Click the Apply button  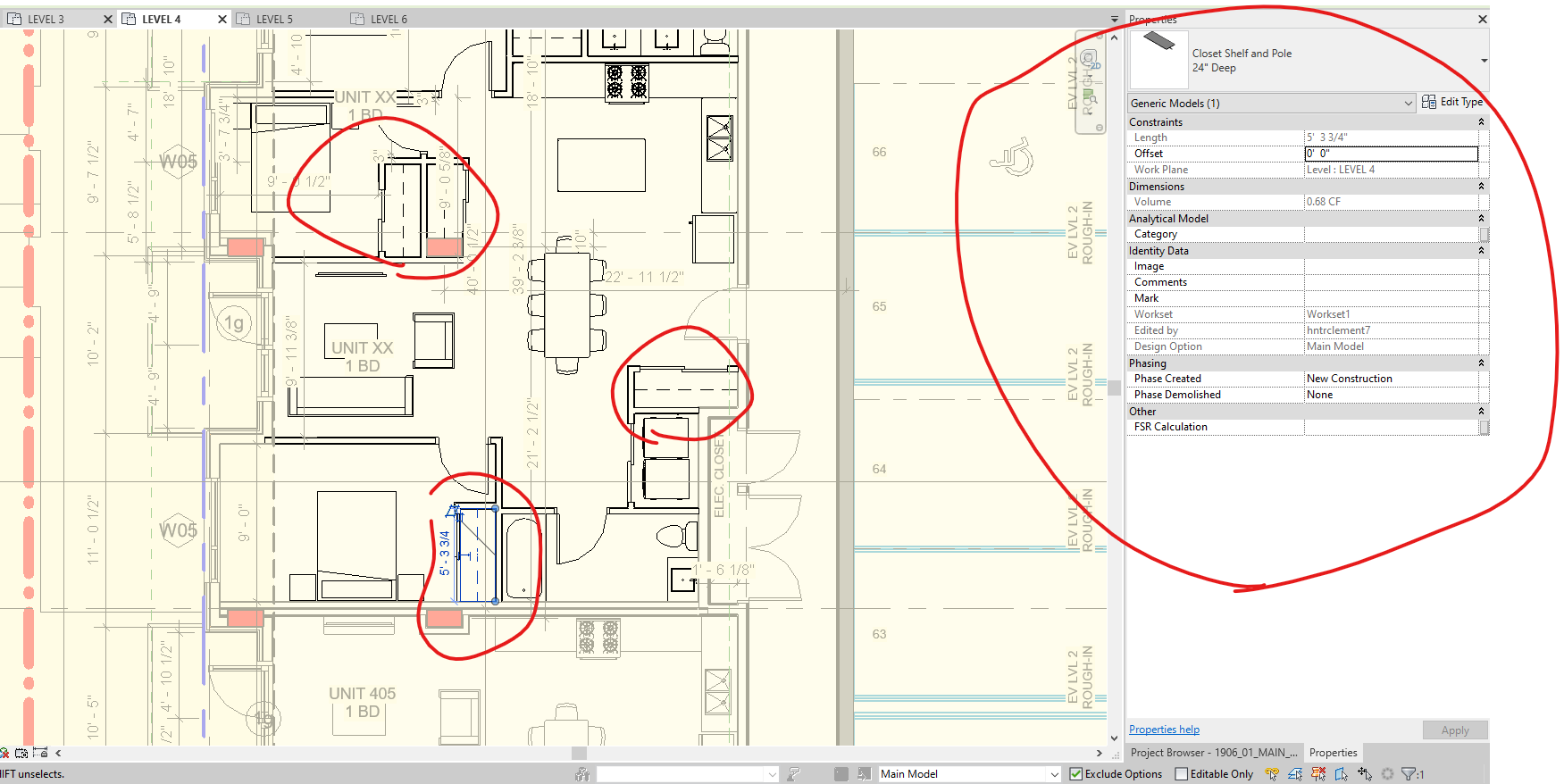(x=1455, y=730)
